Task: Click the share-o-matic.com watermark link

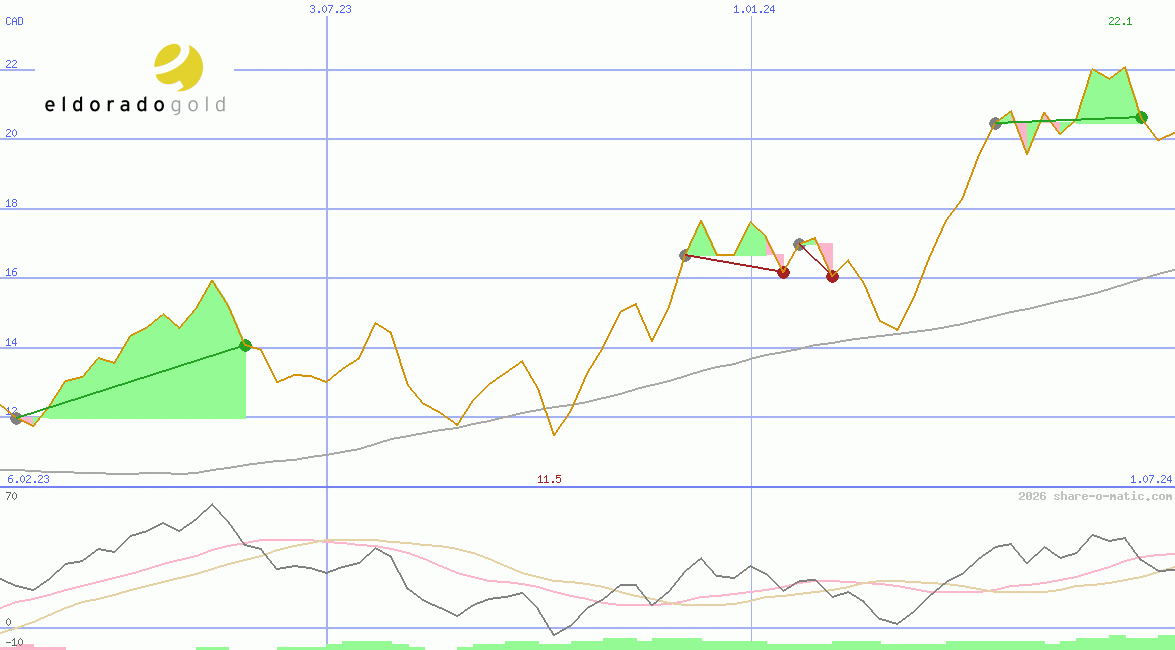Action: click(1095, 496)
